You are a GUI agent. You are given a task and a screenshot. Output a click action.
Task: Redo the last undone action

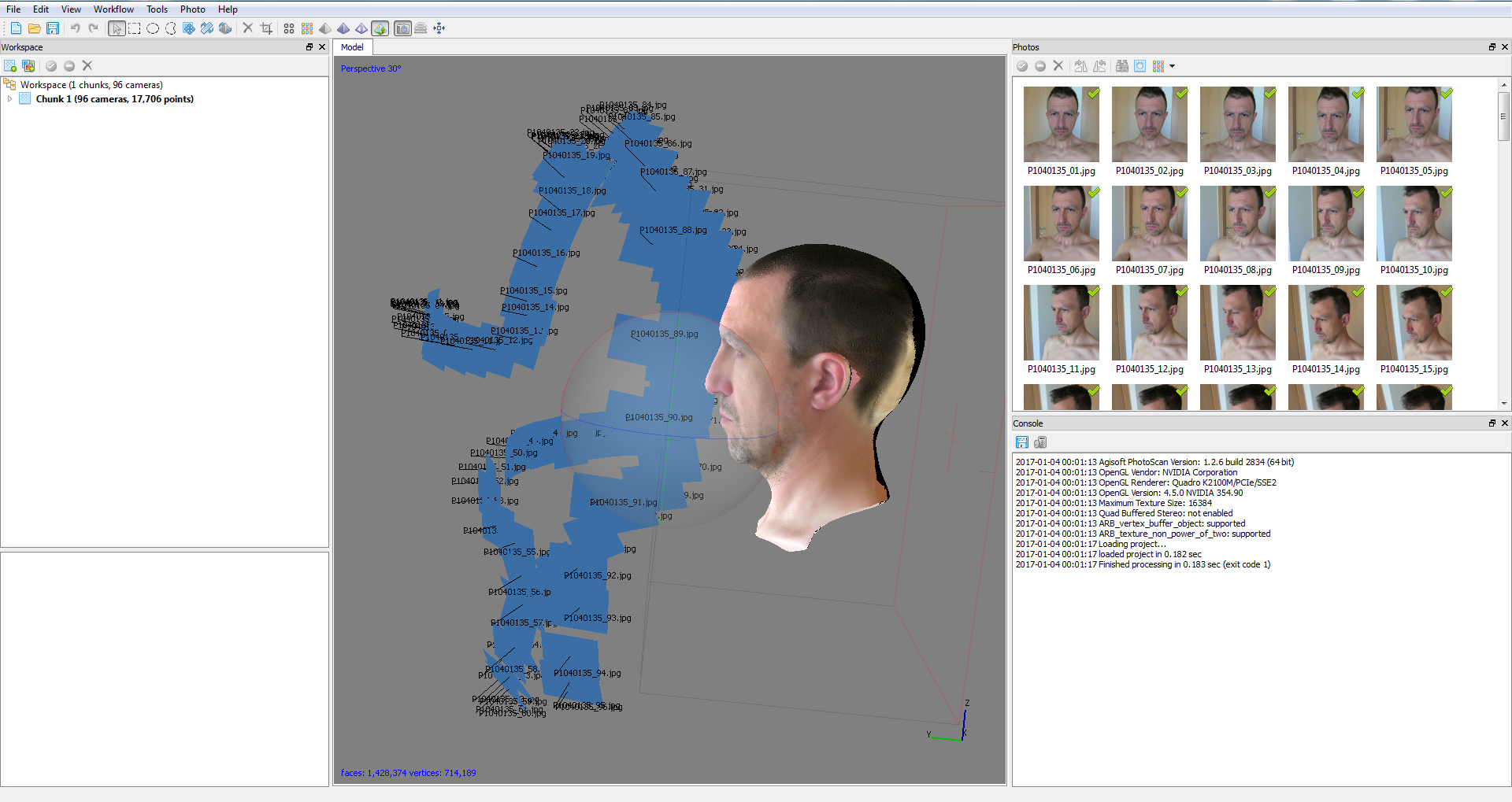(x=94, y=28)
